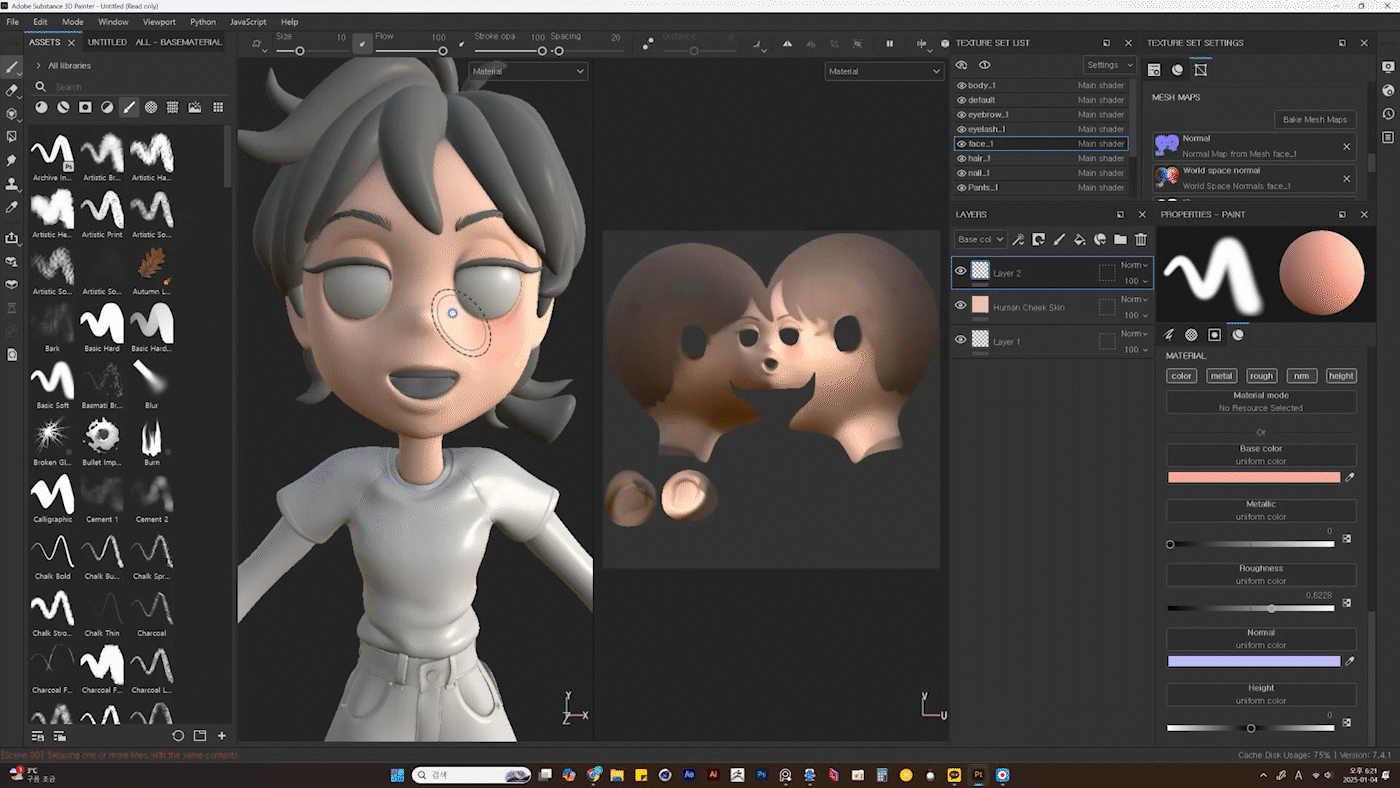Open Texture Set List Settings dropdown

1110,65
